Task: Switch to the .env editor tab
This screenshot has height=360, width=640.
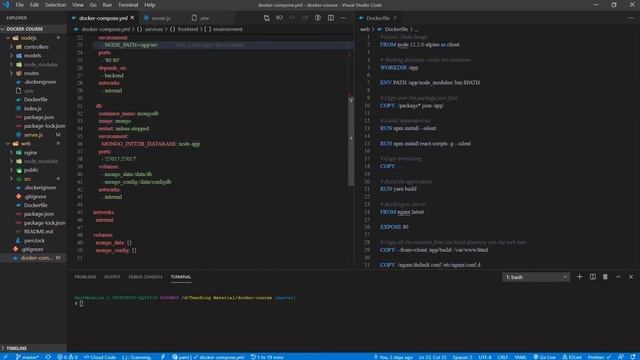Action: point(204,18)
